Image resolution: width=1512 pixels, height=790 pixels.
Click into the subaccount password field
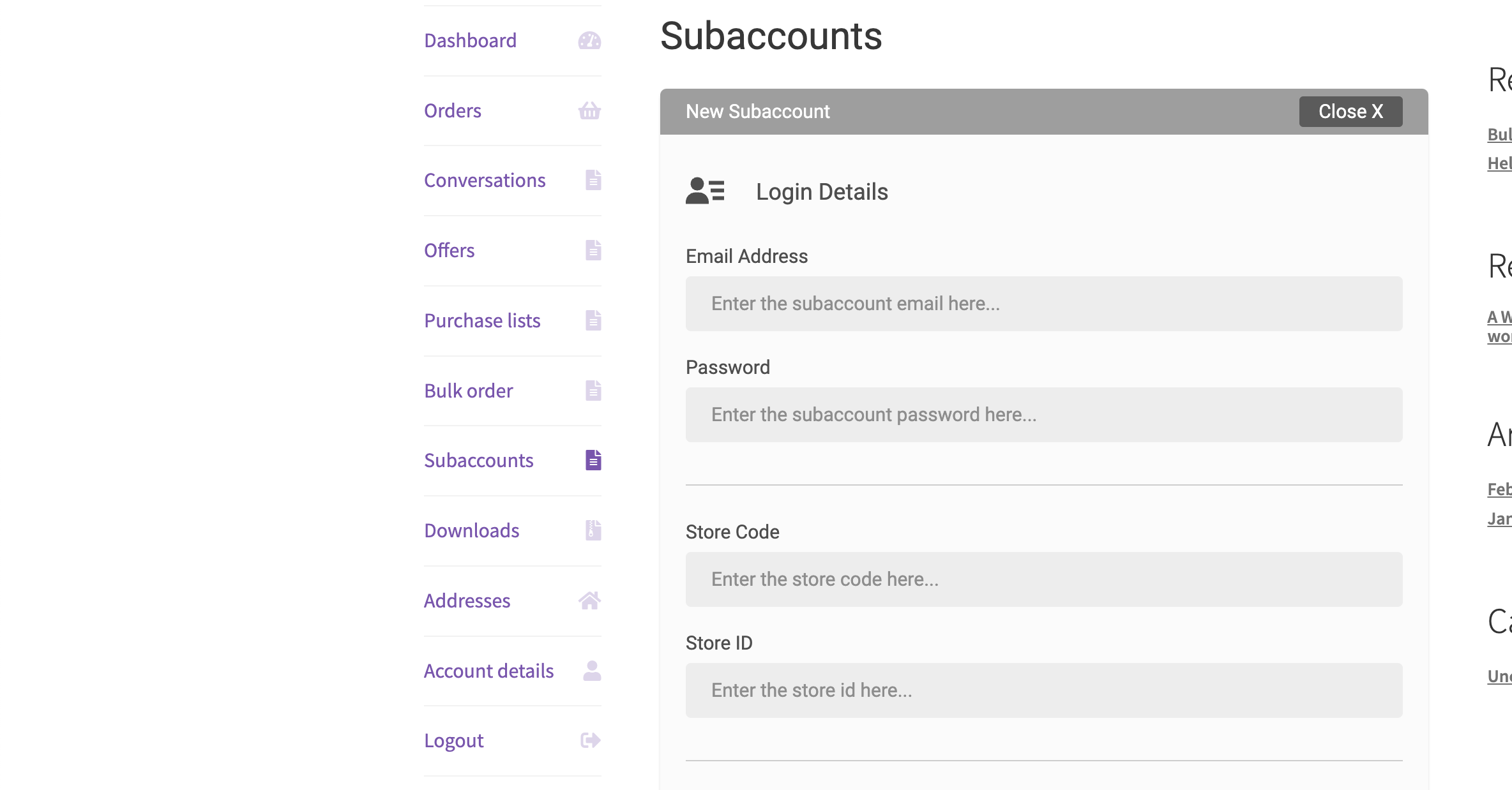pyautogui.click(x=1044, y=415)
